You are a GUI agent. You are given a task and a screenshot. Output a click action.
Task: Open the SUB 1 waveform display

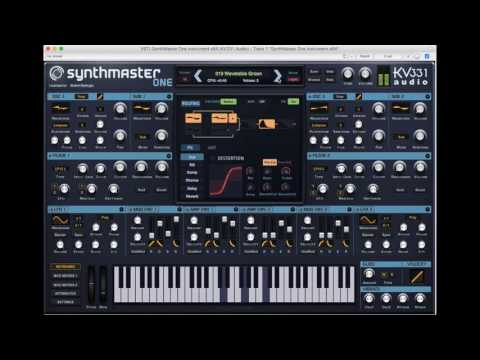click(142, 109)
